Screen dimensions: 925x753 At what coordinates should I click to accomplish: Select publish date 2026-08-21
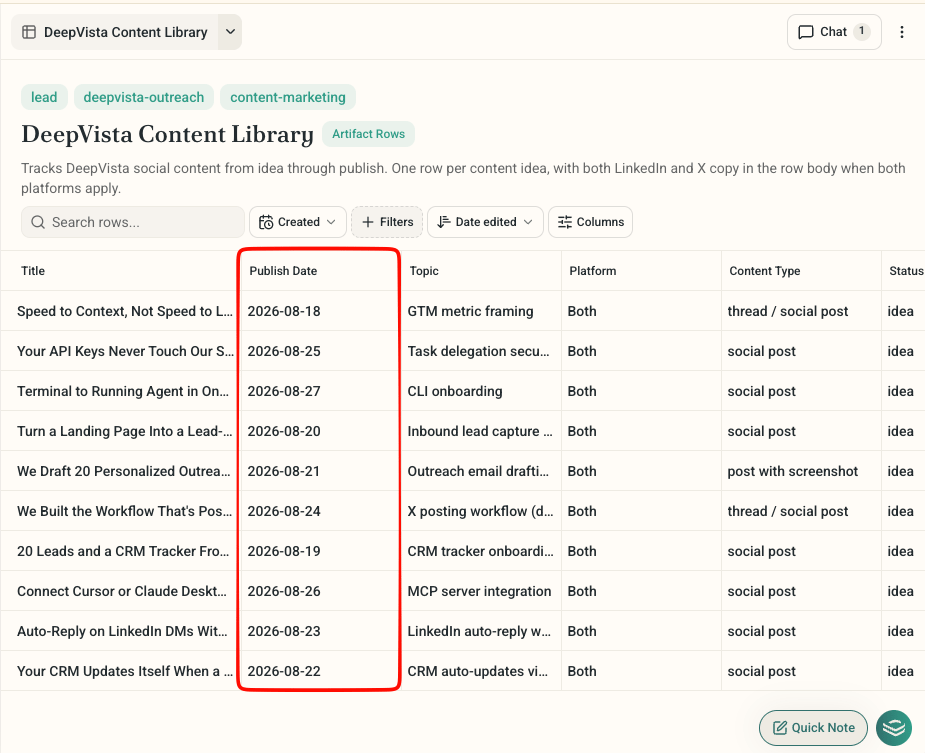pos(284,472)
